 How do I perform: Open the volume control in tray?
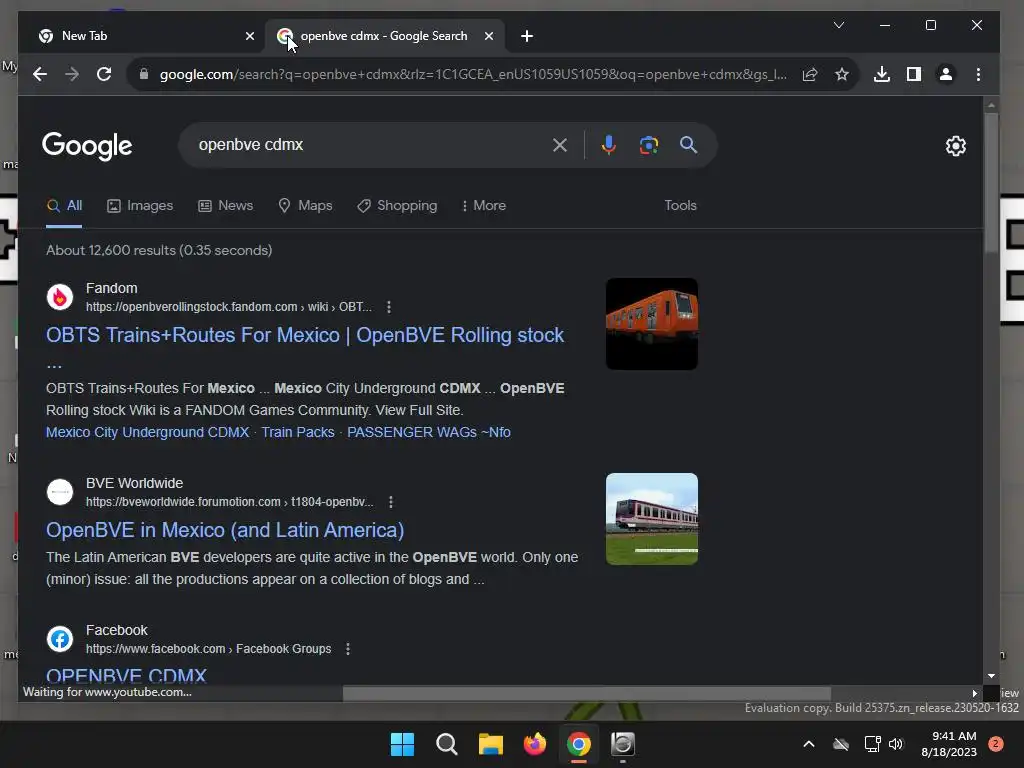[896, 744]
